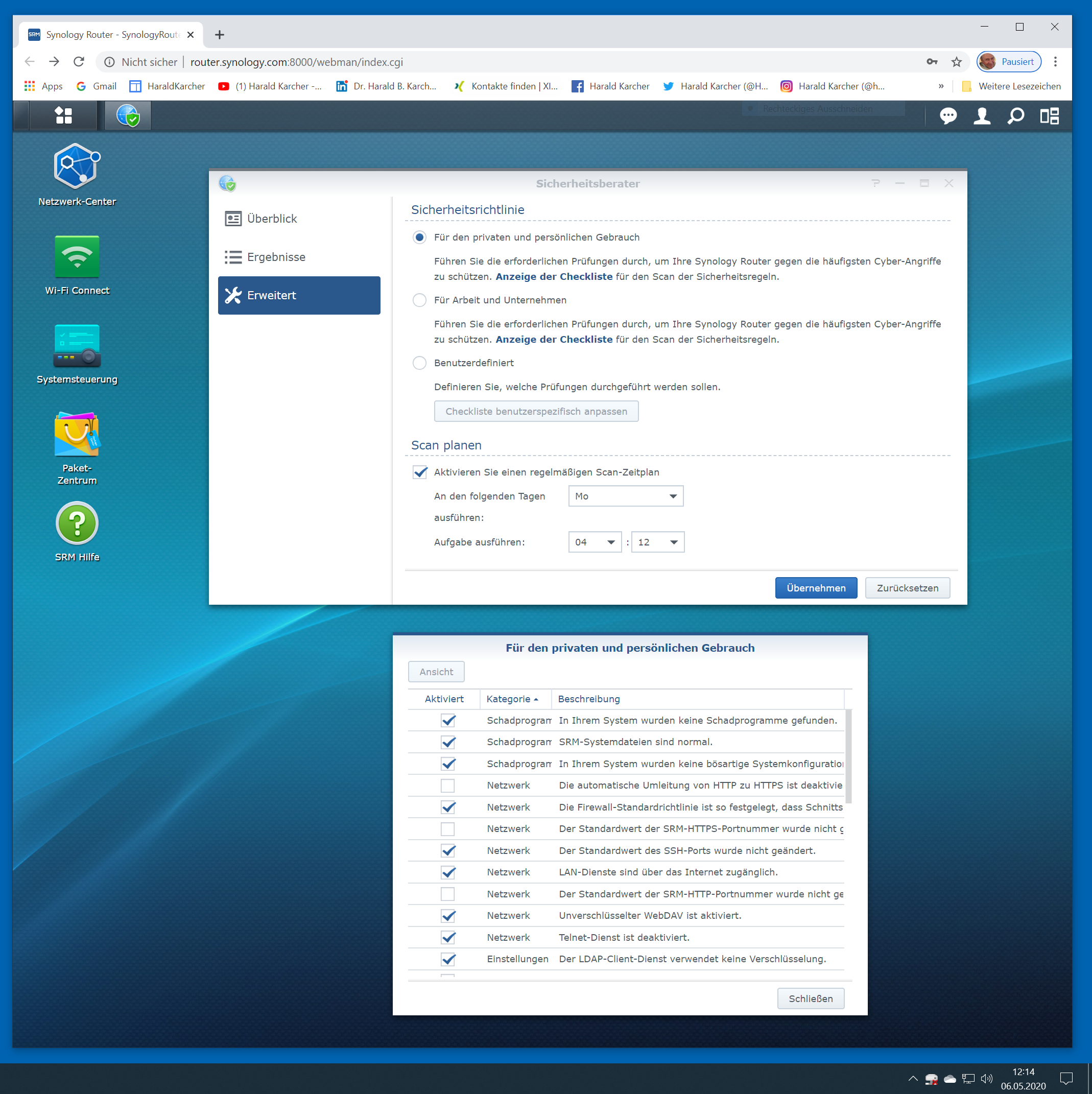
Task: Open the SRM main menu grid icon
Action: coord(63,116)
